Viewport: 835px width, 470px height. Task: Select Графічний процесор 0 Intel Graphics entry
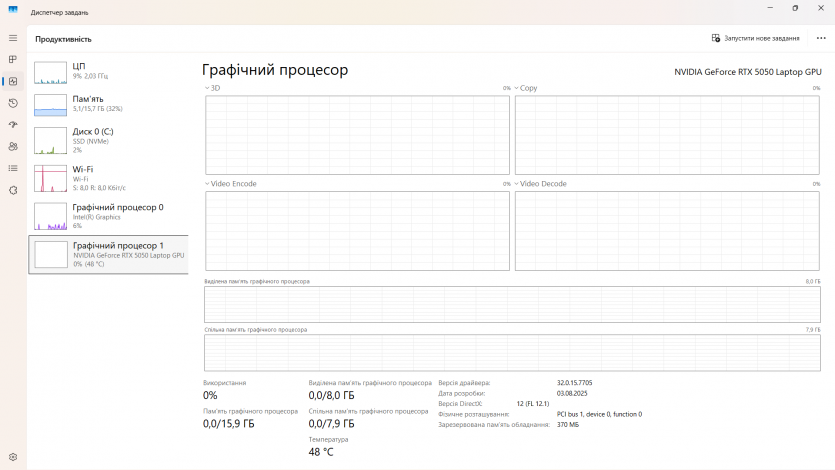tap(108, 216)
